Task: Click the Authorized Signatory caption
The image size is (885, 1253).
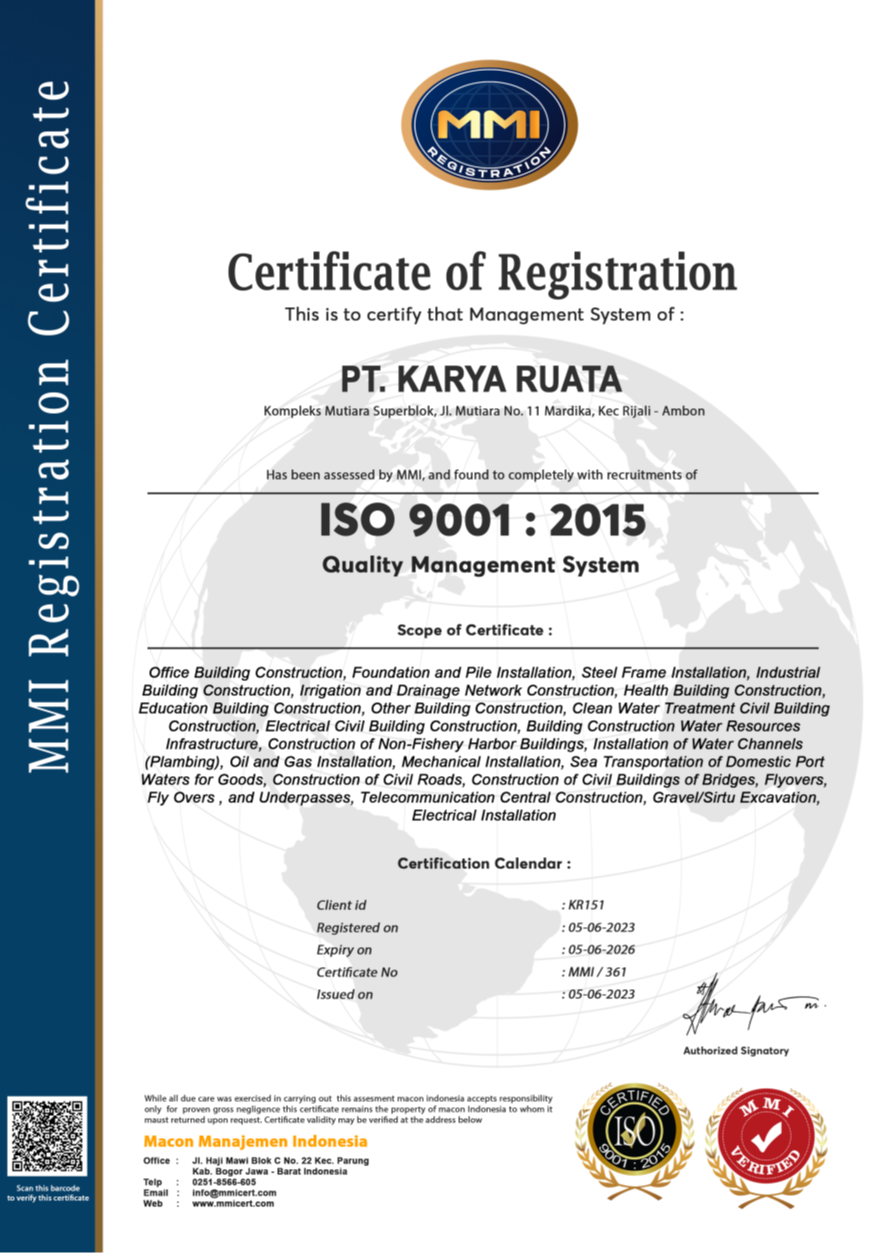Action: pos(736,1051)
